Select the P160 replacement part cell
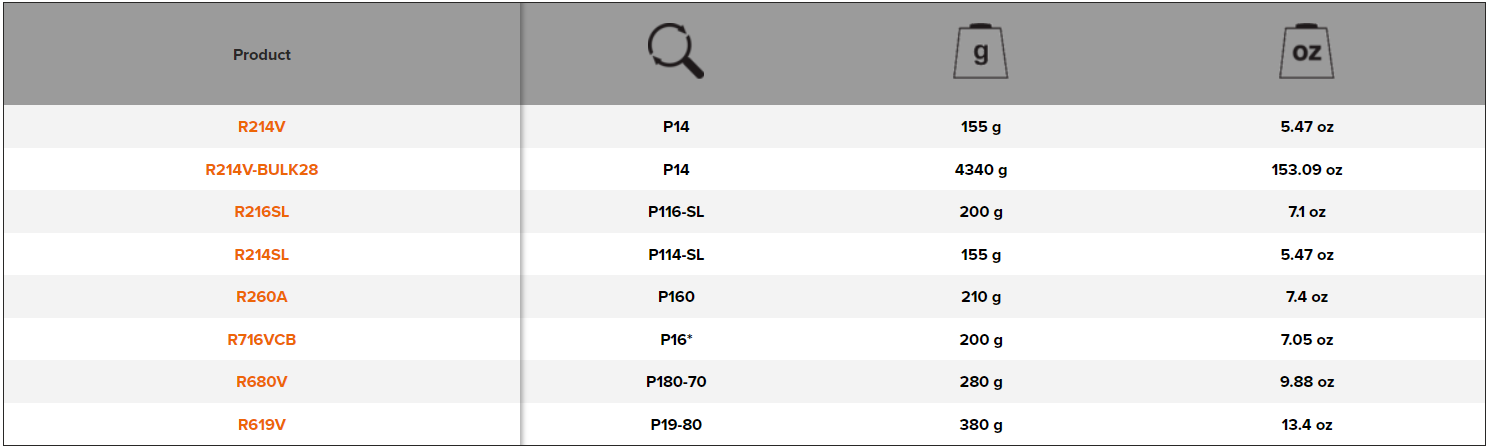Image resolution: width=1488 pixels, height=448 pixels. (x=676, y=297)
